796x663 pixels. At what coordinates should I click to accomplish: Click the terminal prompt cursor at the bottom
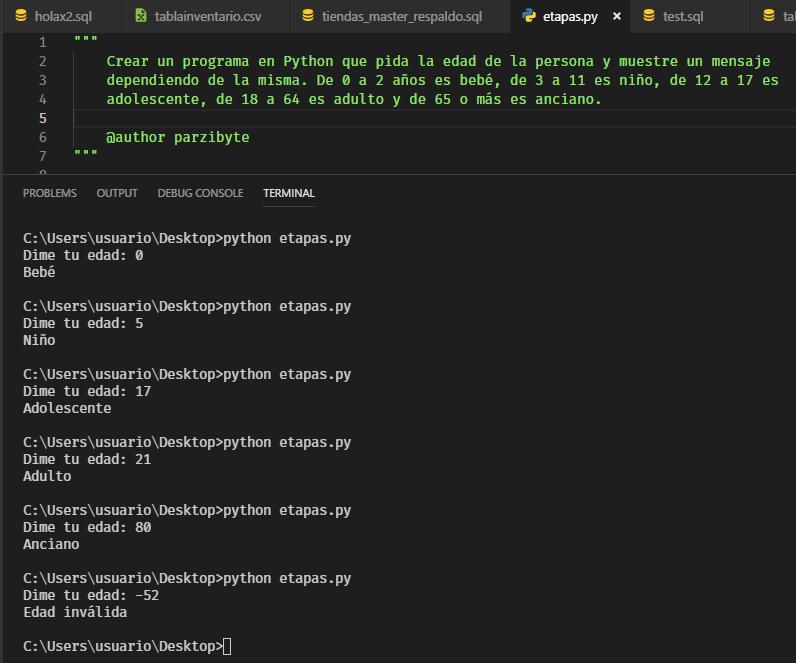228,647
